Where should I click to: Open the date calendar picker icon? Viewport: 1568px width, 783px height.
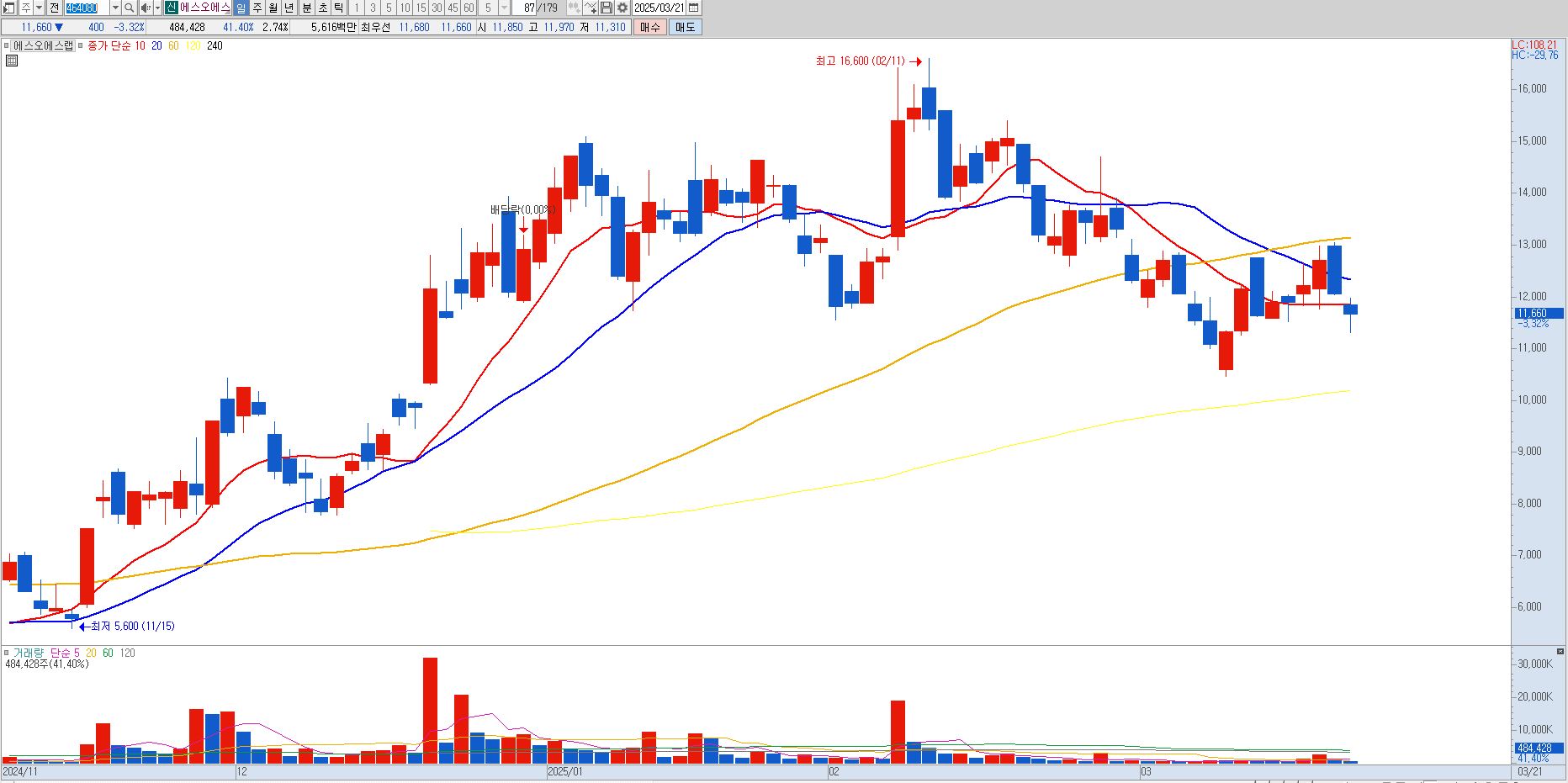pyautogui.click(x=693, y=8)
